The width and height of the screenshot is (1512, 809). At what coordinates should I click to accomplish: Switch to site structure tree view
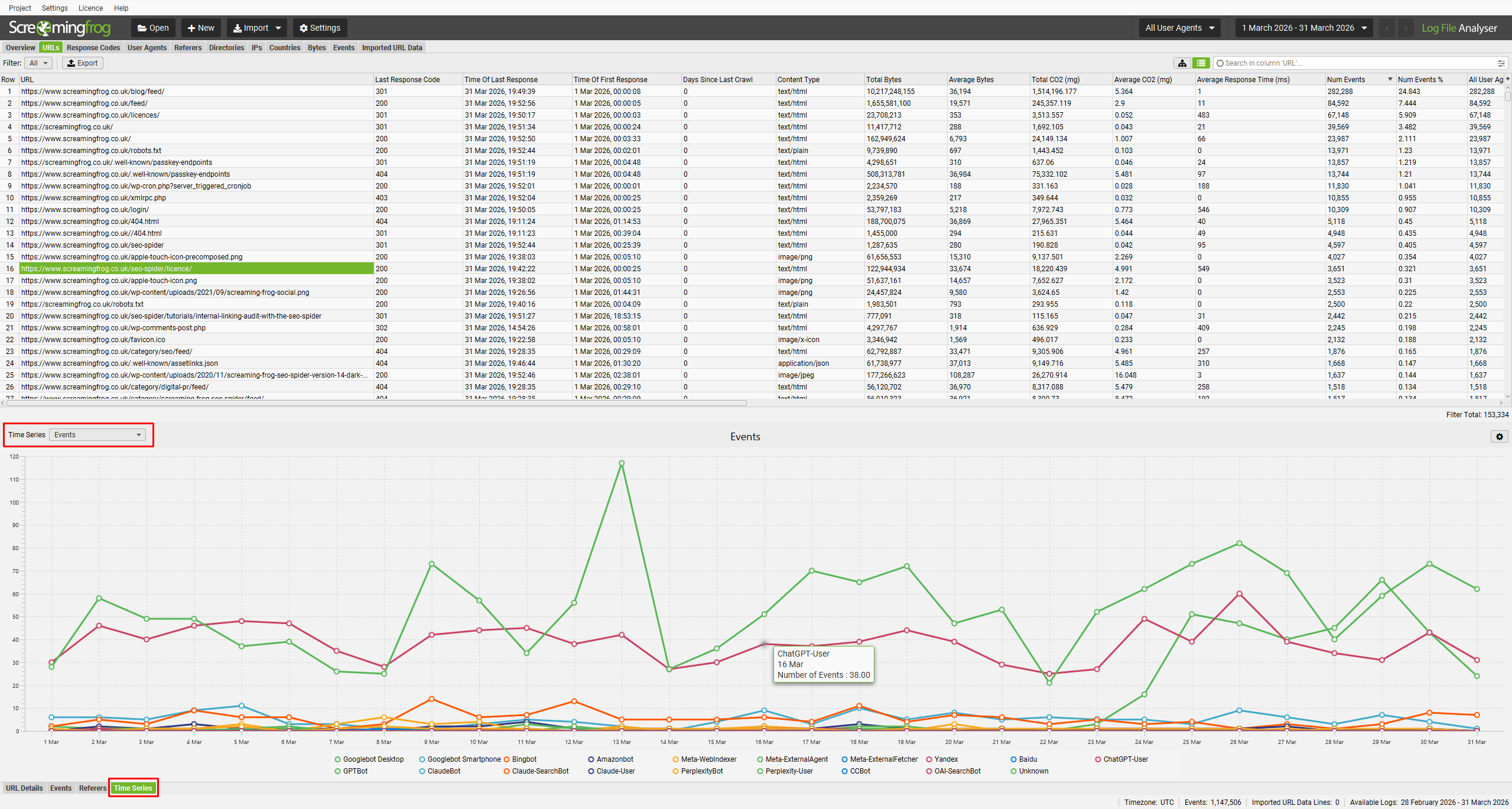[x=1182, y=63]
